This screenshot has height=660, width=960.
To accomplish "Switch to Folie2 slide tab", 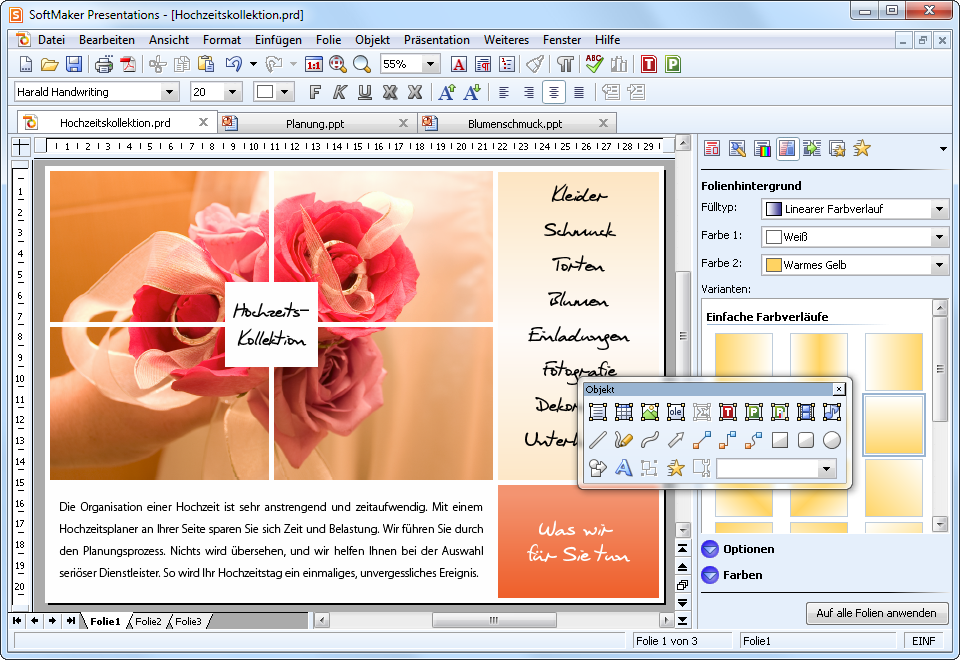I will [148, 622].
